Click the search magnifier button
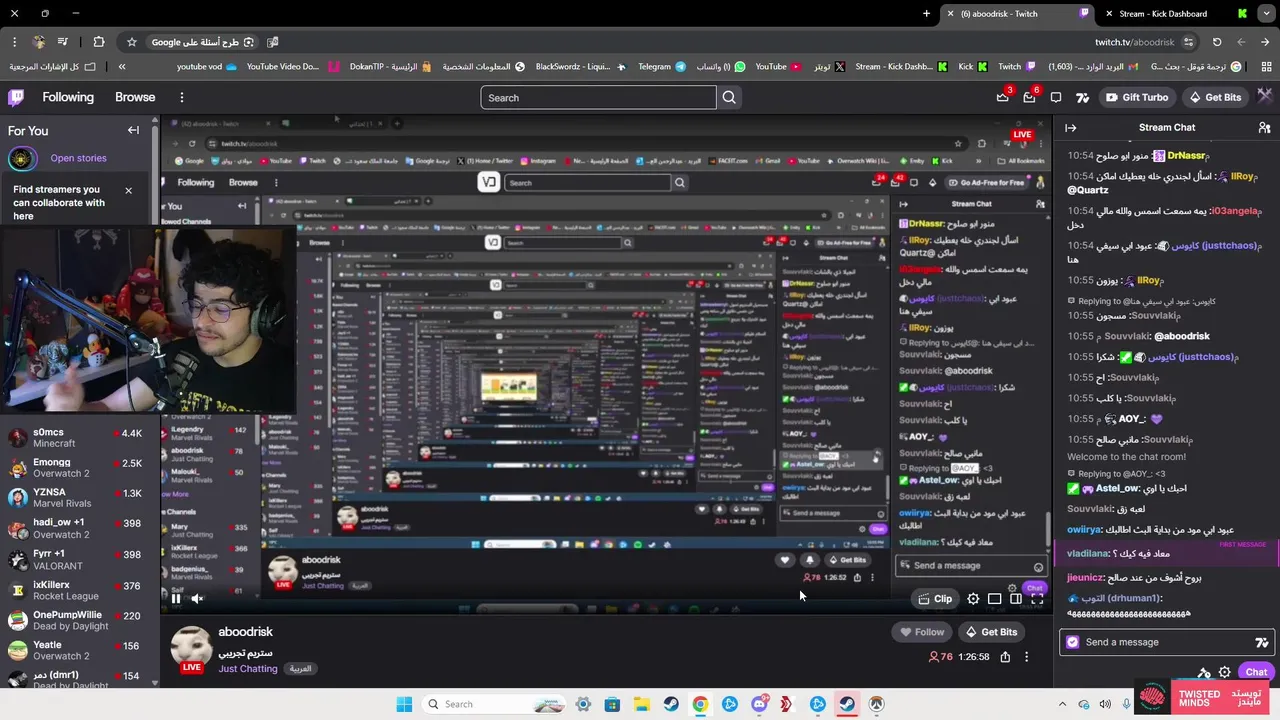 point(729,97)
